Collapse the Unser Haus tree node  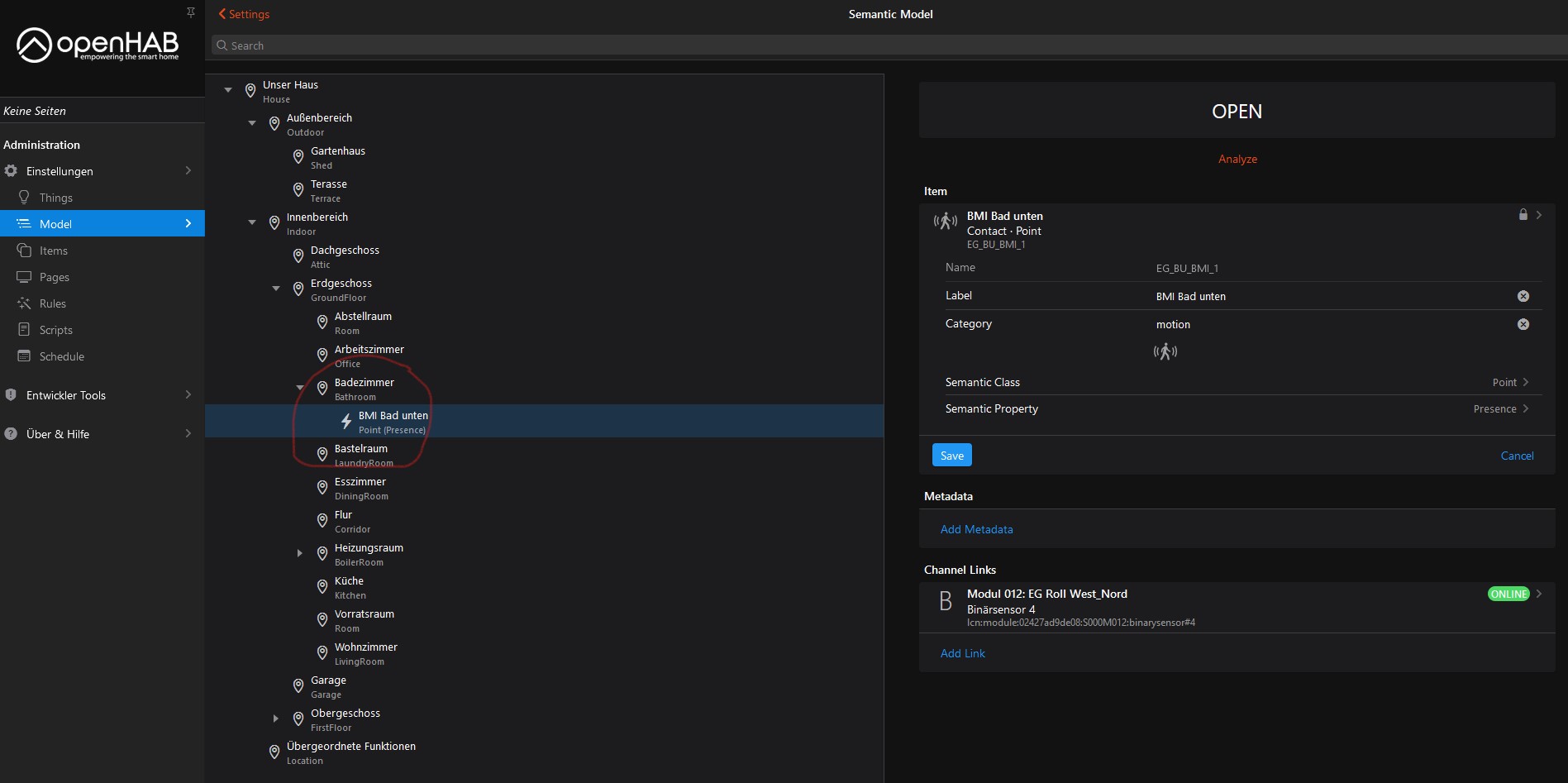(228, 90)
